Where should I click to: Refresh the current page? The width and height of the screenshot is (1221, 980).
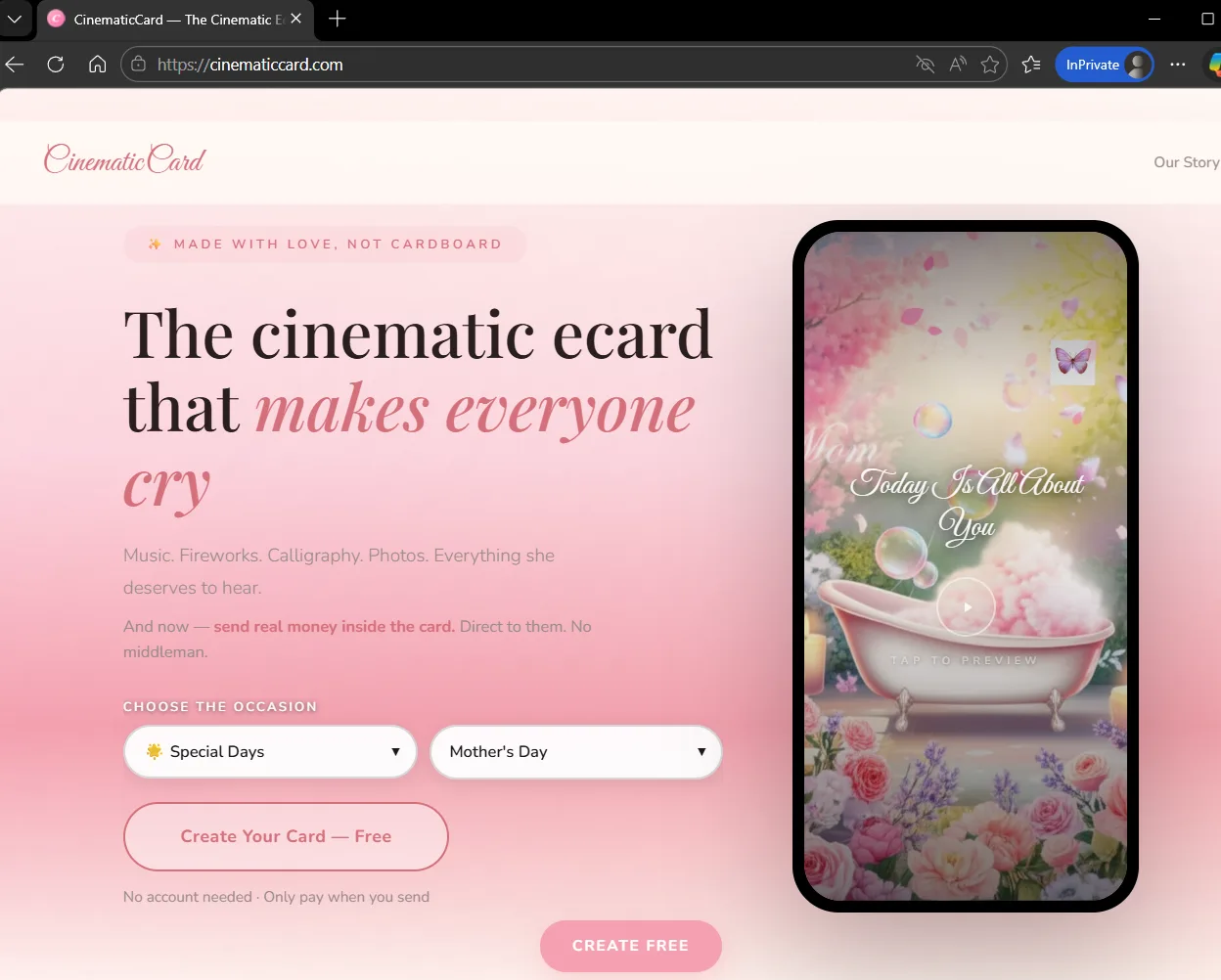tap(56, 64)
